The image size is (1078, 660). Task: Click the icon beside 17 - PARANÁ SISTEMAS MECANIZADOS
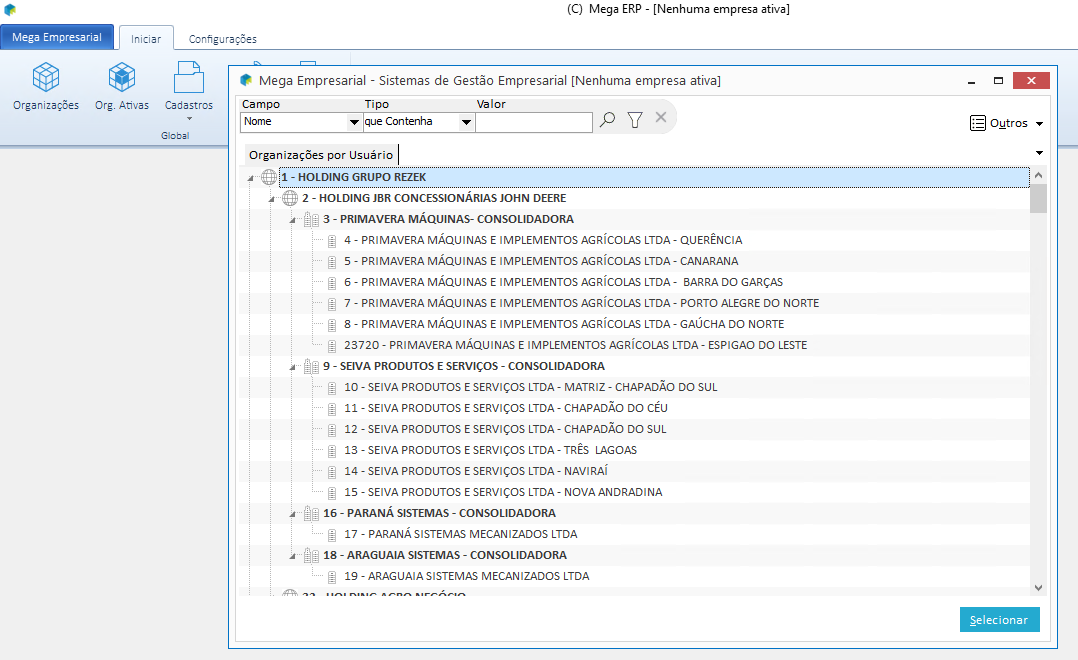332,535
